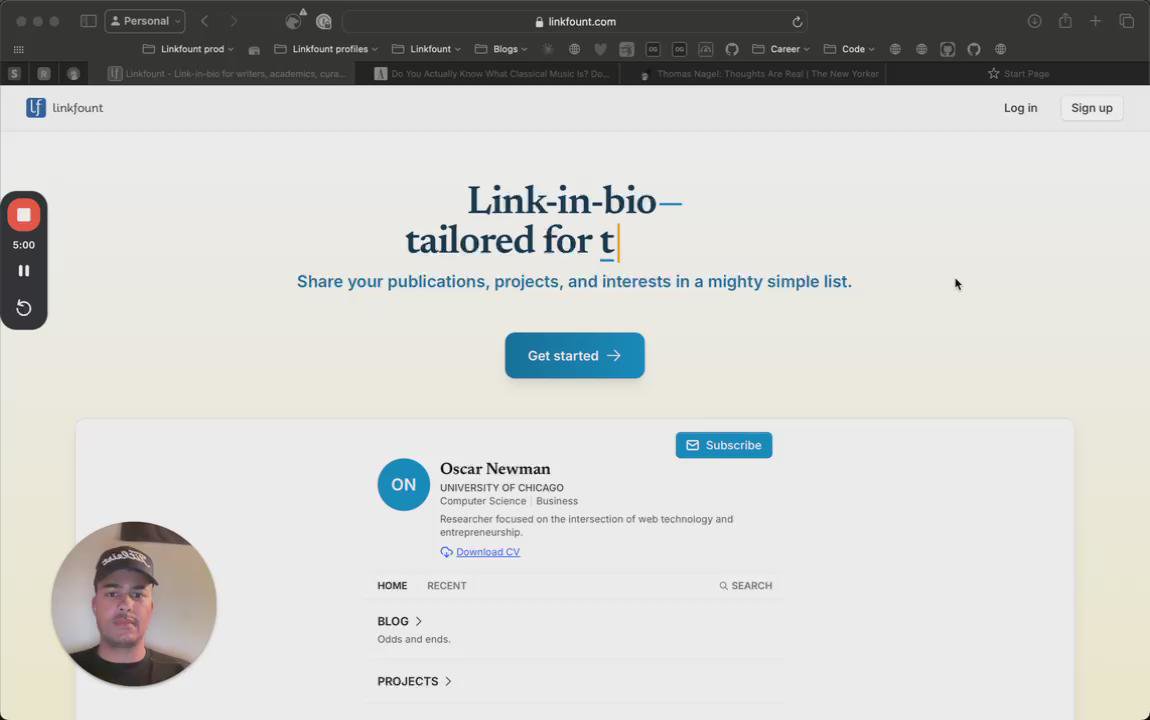The image size is (1150, 720).
Task: Open the rounded-square GitHub bookmark icon
Action: coord(948,49)
